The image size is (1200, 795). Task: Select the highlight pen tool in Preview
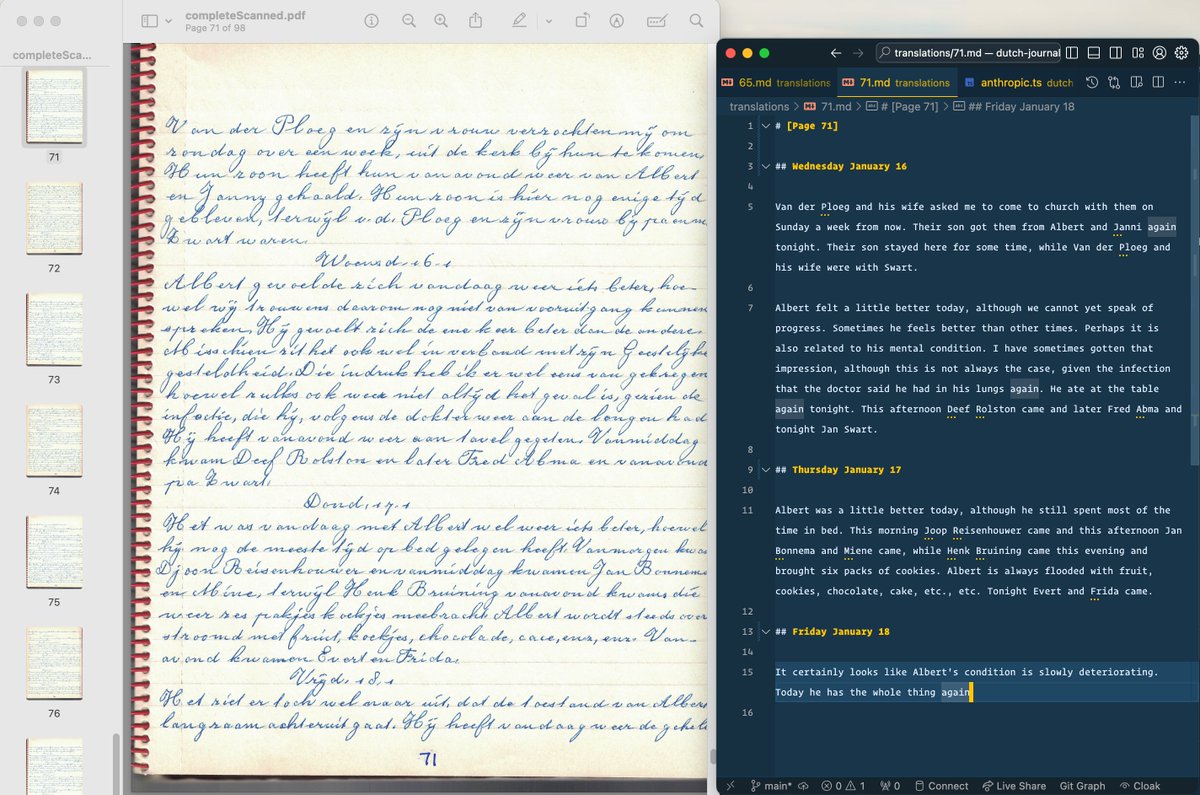519,21
